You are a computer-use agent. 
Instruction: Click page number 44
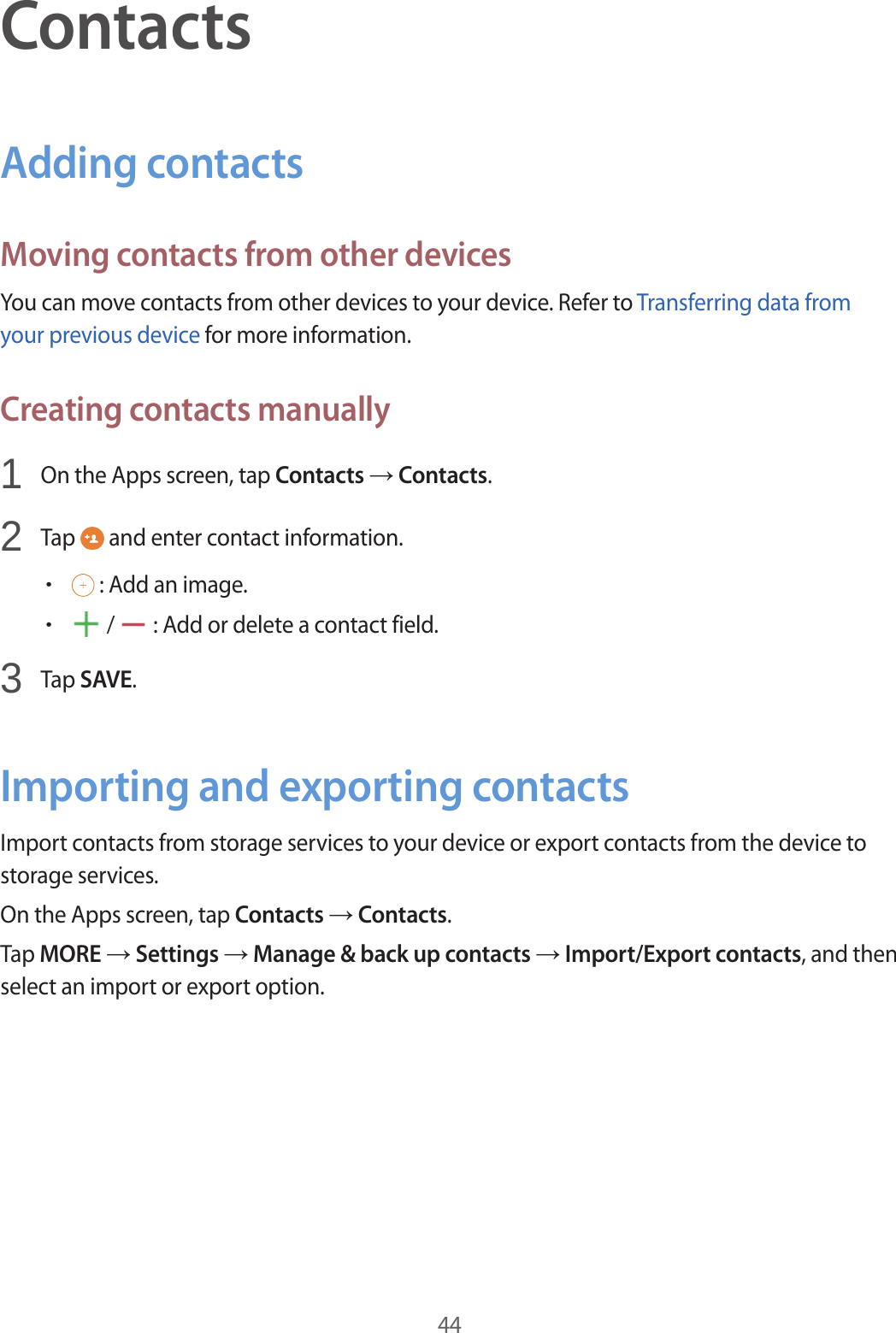(449, 1324)
